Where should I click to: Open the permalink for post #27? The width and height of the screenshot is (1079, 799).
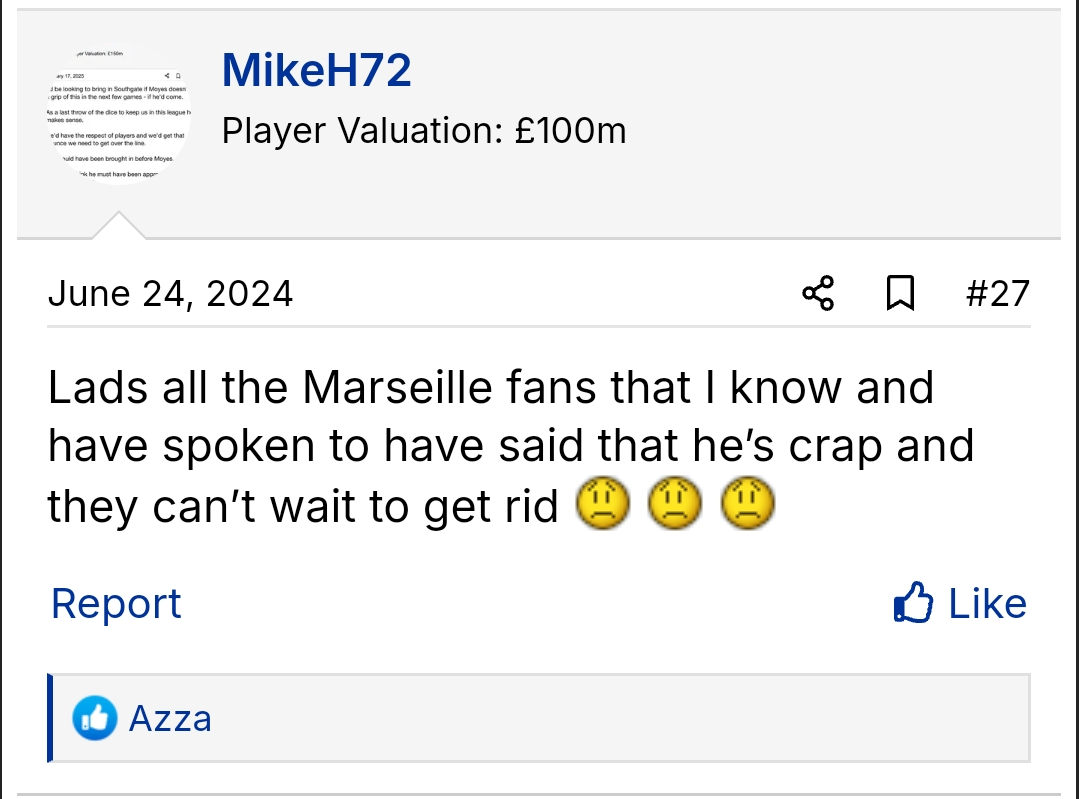[x=997, y=294]
